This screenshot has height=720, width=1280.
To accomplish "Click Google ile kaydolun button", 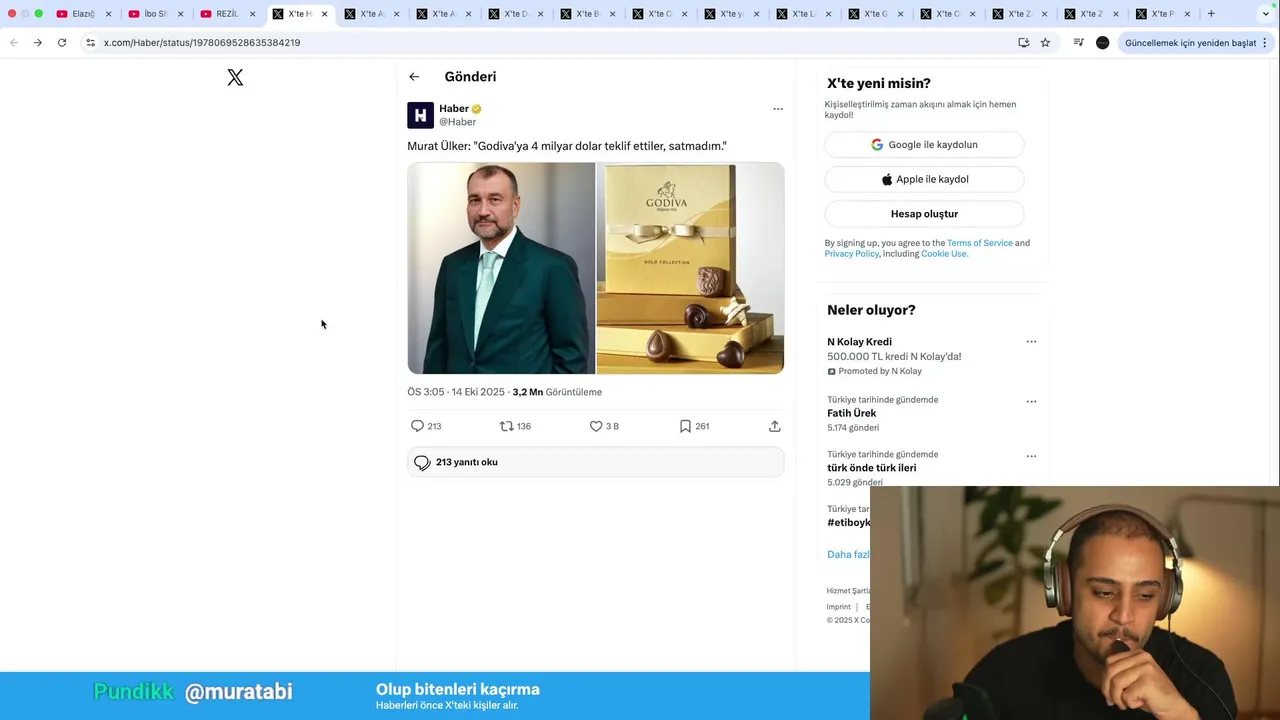I will click(x=924, y=145).
